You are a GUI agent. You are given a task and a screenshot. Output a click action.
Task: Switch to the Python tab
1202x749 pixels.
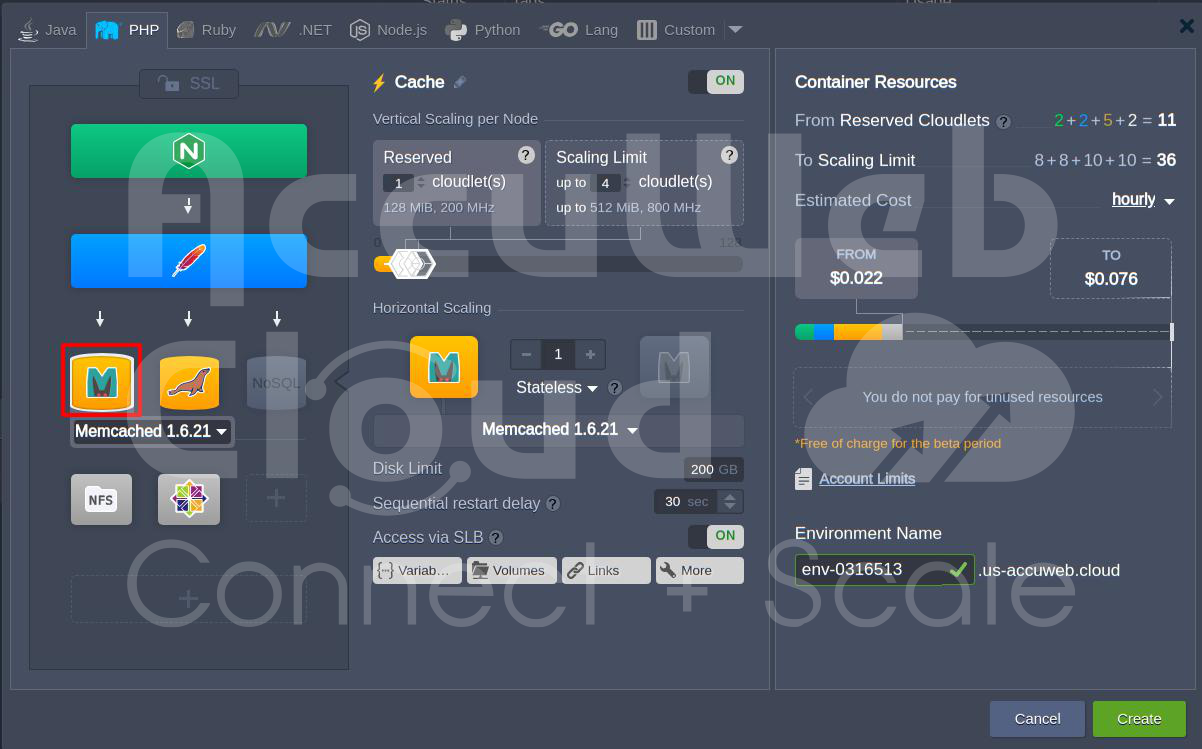(484, 30)
